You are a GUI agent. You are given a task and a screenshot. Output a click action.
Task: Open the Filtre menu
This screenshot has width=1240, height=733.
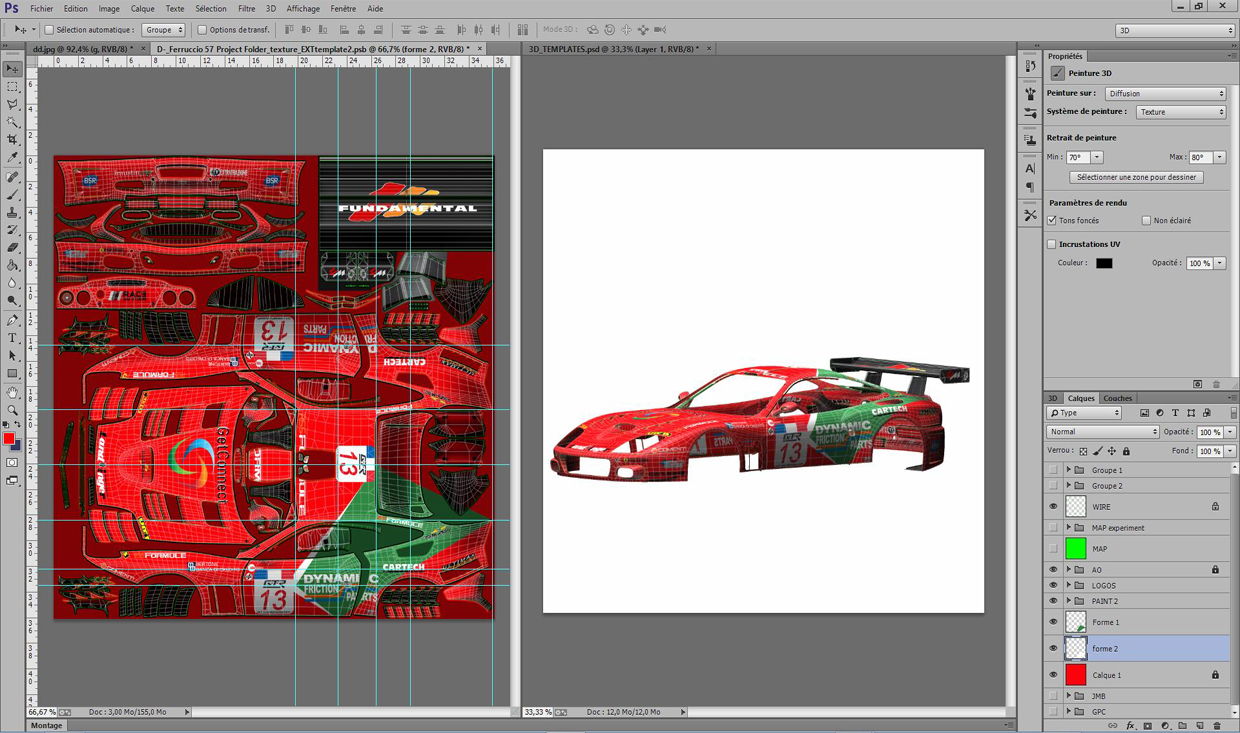pos(246,9)
